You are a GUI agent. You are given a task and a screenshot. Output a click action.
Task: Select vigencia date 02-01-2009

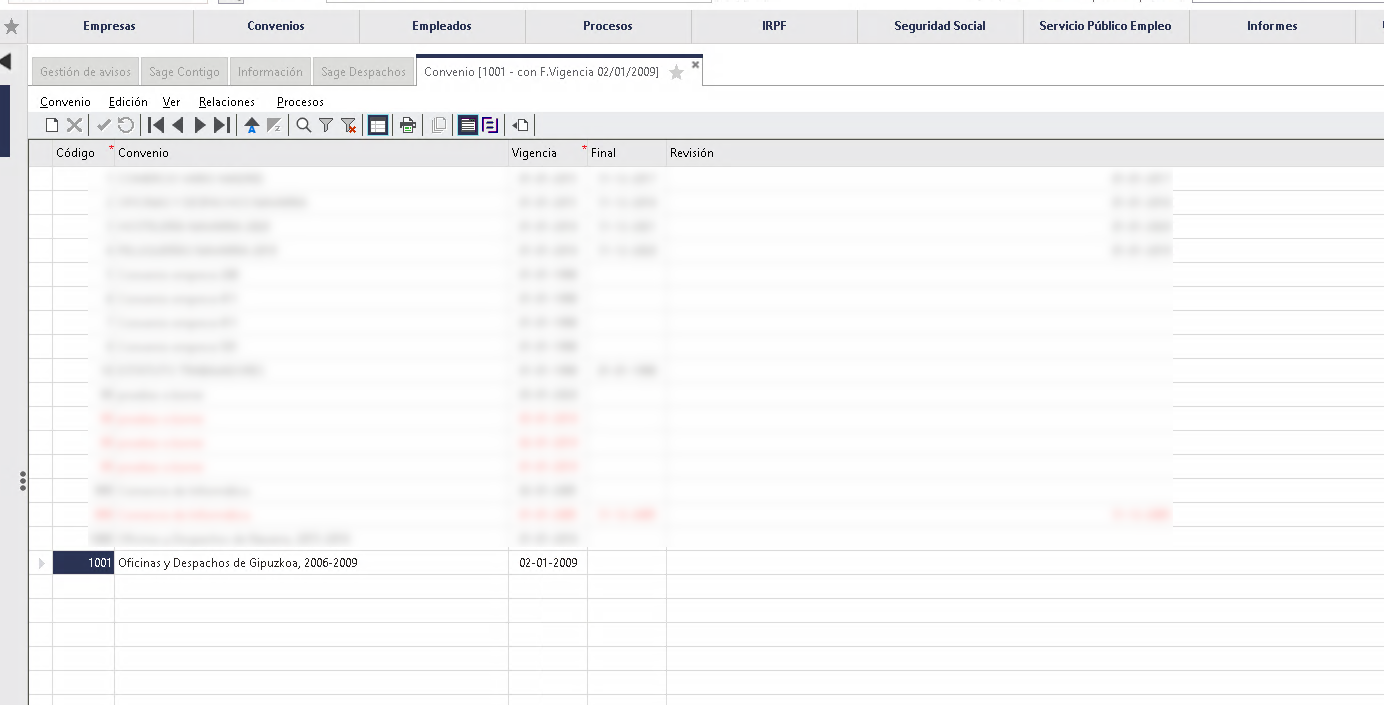548,563
